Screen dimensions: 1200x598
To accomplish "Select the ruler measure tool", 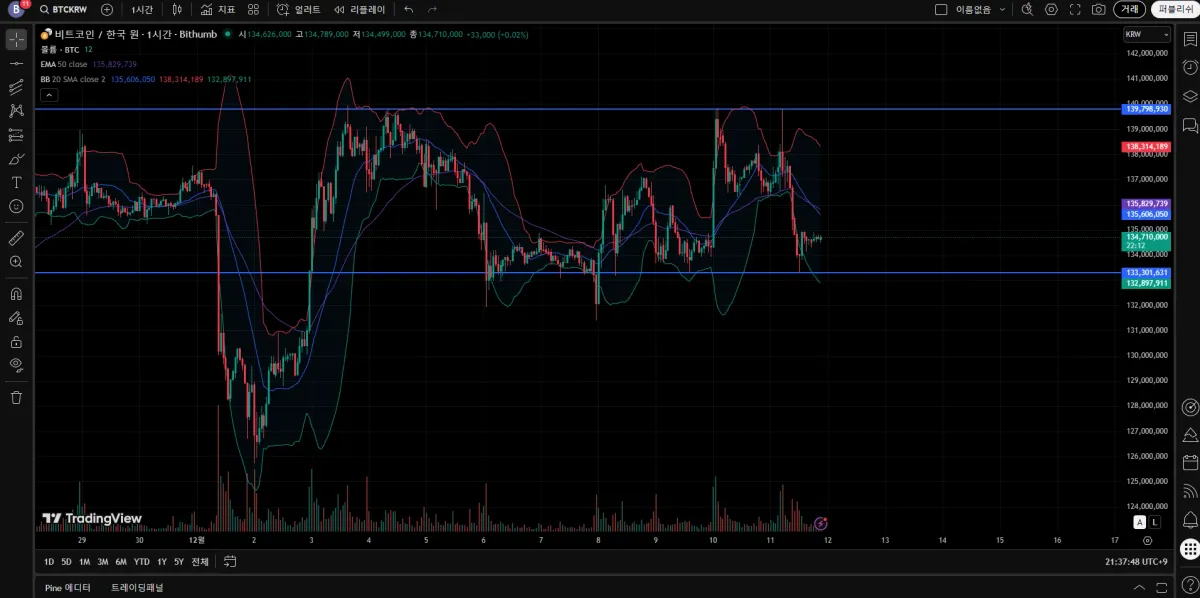I will pyautogui.click(x=16, y=238).
